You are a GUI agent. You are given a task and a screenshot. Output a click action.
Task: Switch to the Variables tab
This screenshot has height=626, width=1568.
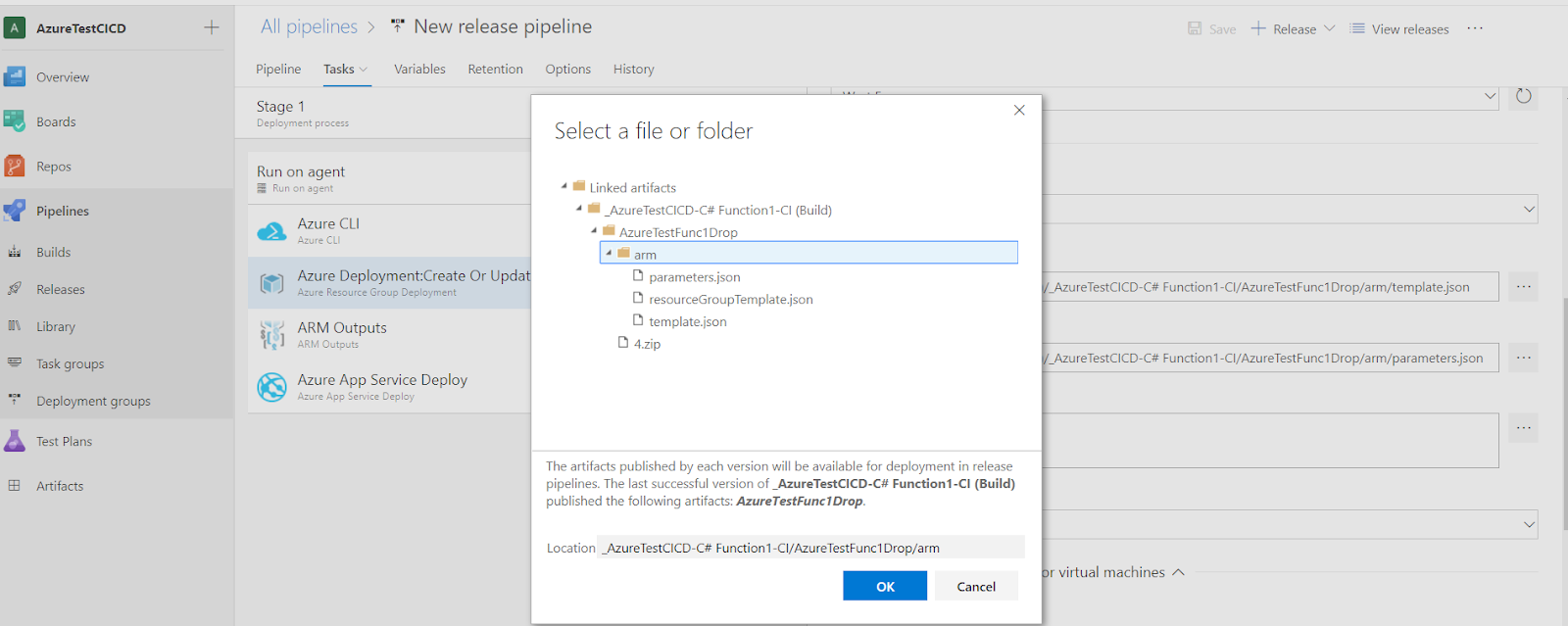[x=419, y=70]
